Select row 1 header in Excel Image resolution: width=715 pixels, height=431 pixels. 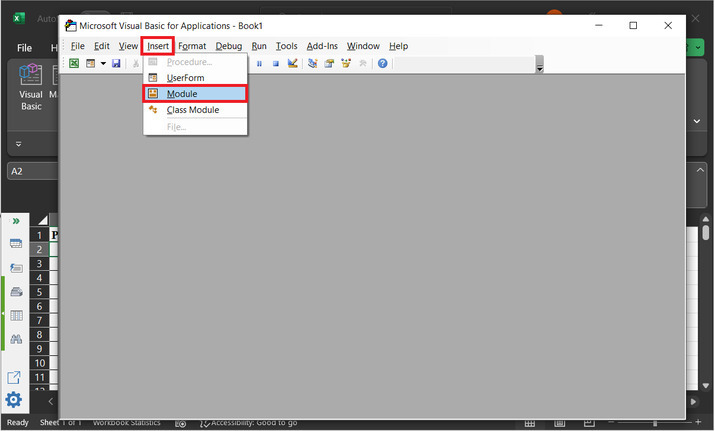[x=39, y=235]
